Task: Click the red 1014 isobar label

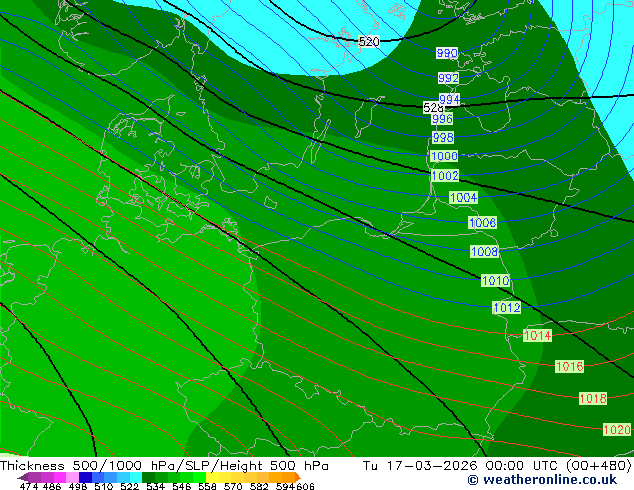Action: (537, 336)
